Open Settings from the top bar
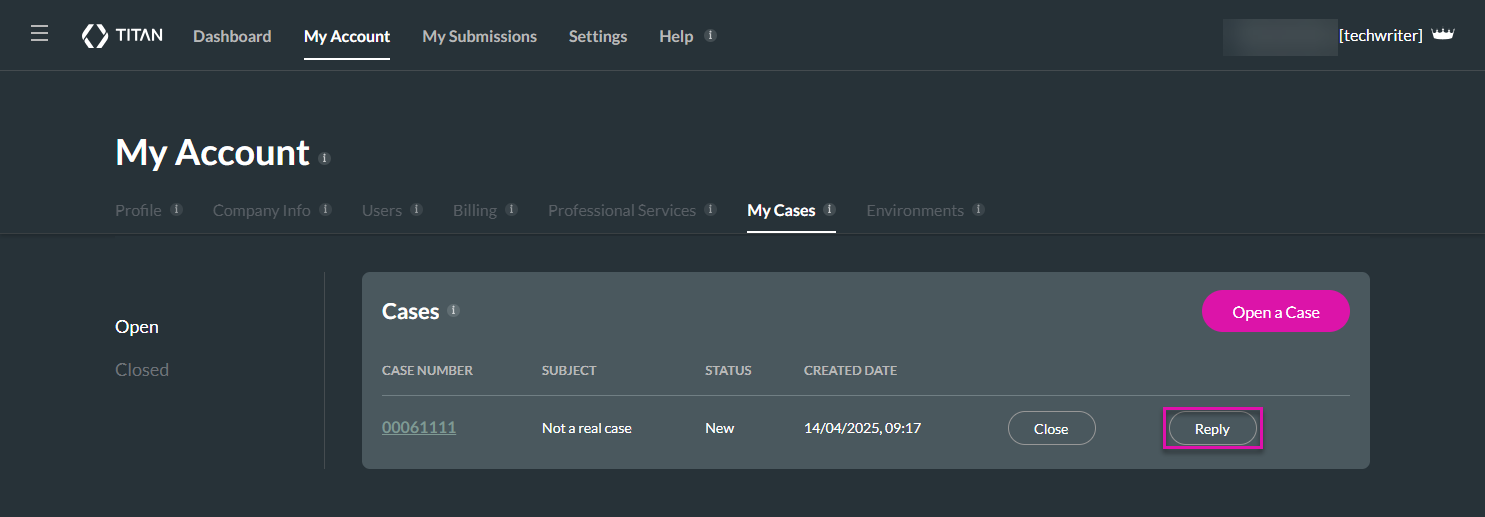 597,36
